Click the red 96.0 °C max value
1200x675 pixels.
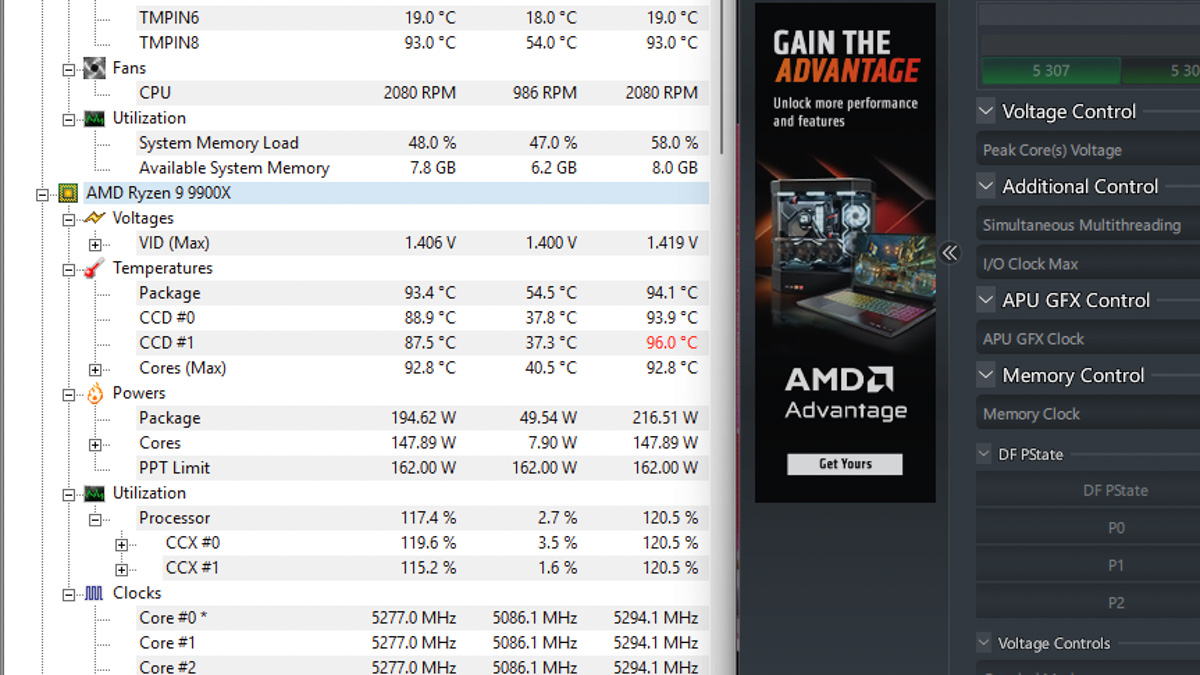[672, 343]
